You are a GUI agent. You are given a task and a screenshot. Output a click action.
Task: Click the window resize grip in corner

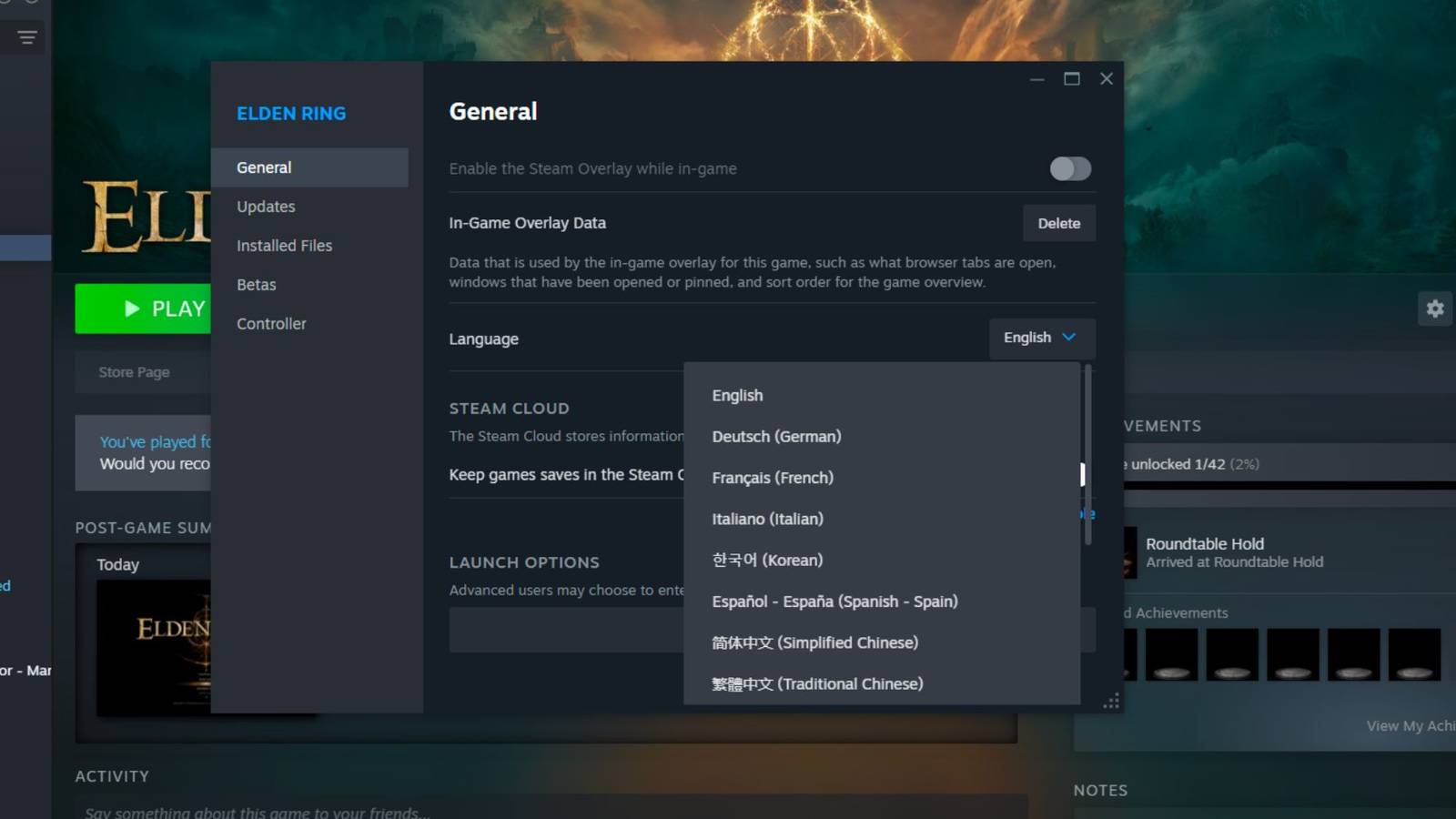pyautogui.click(x=1111, y=701)
